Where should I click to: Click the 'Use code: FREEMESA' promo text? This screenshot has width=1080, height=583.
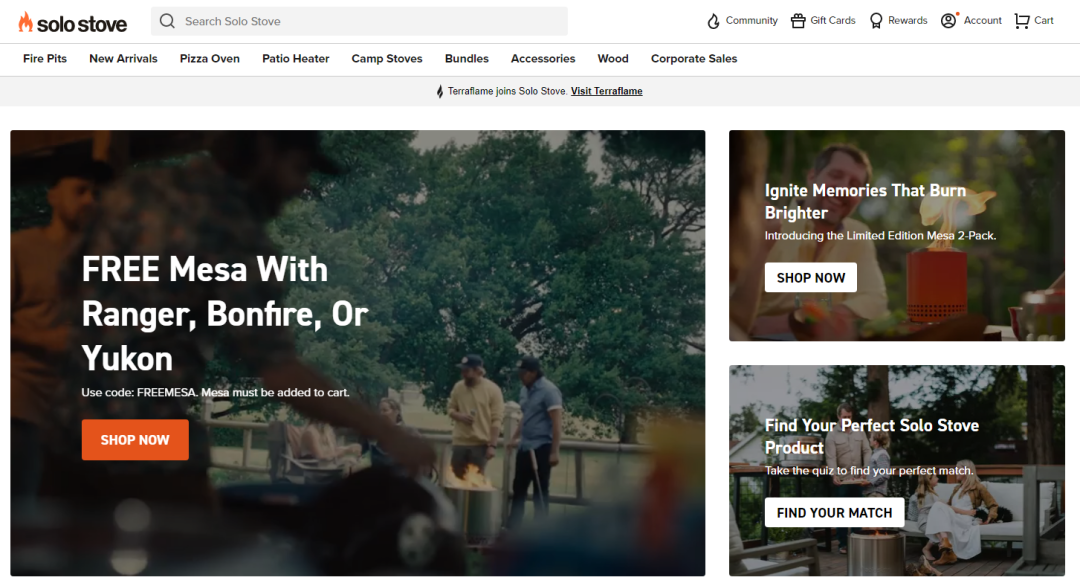pos(215,392)
